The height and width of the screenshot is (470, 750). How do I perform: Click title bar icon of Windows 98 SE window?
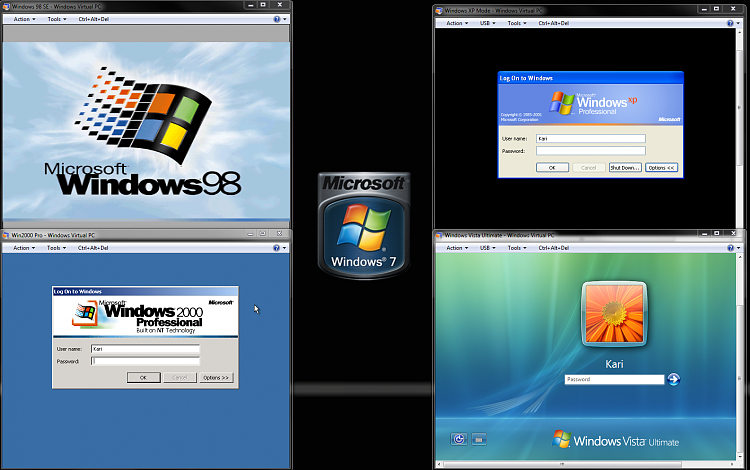[6, 6]
